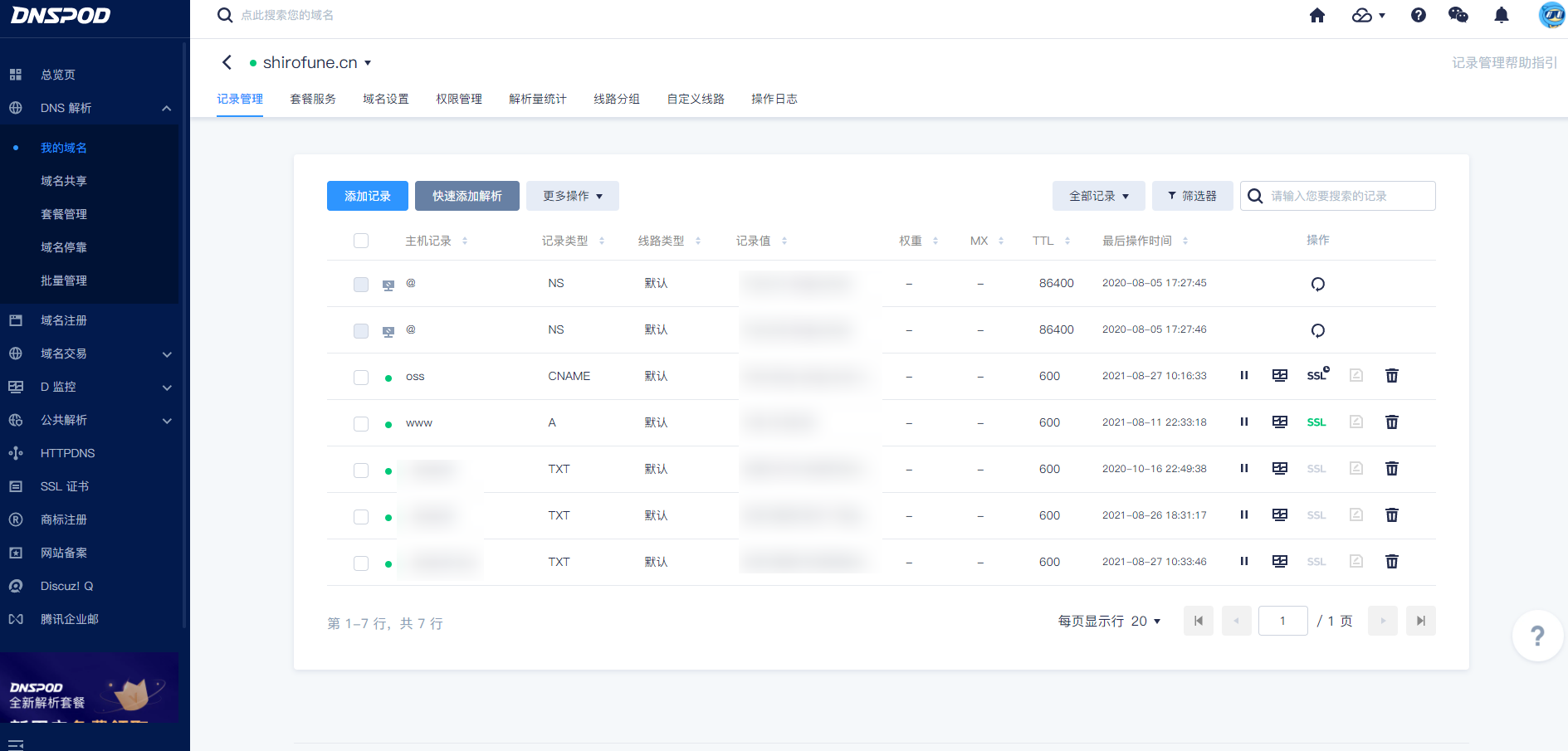Click the 添加记录 button

[x=367, y=196]
